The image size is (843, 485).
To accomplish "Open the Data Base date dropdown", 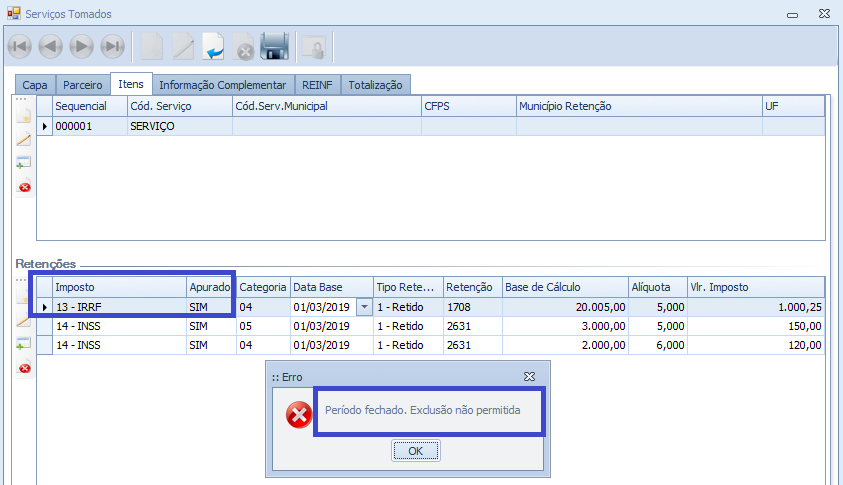I will click(x=364, y=307).
